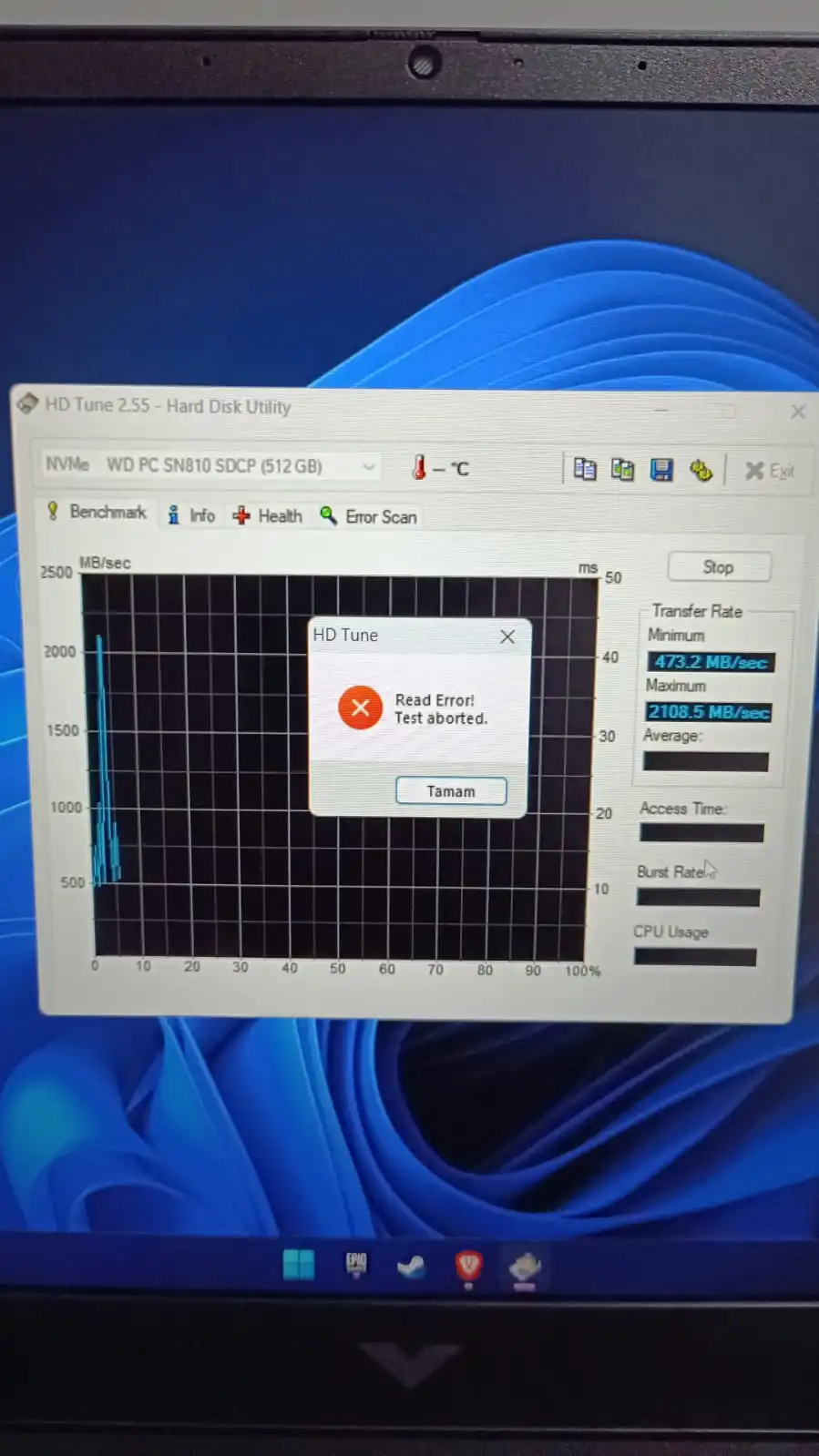Viewport: 819px width, 1456px height.
Task: Switch to the Benchmark tab
Action: coord(97,512)
